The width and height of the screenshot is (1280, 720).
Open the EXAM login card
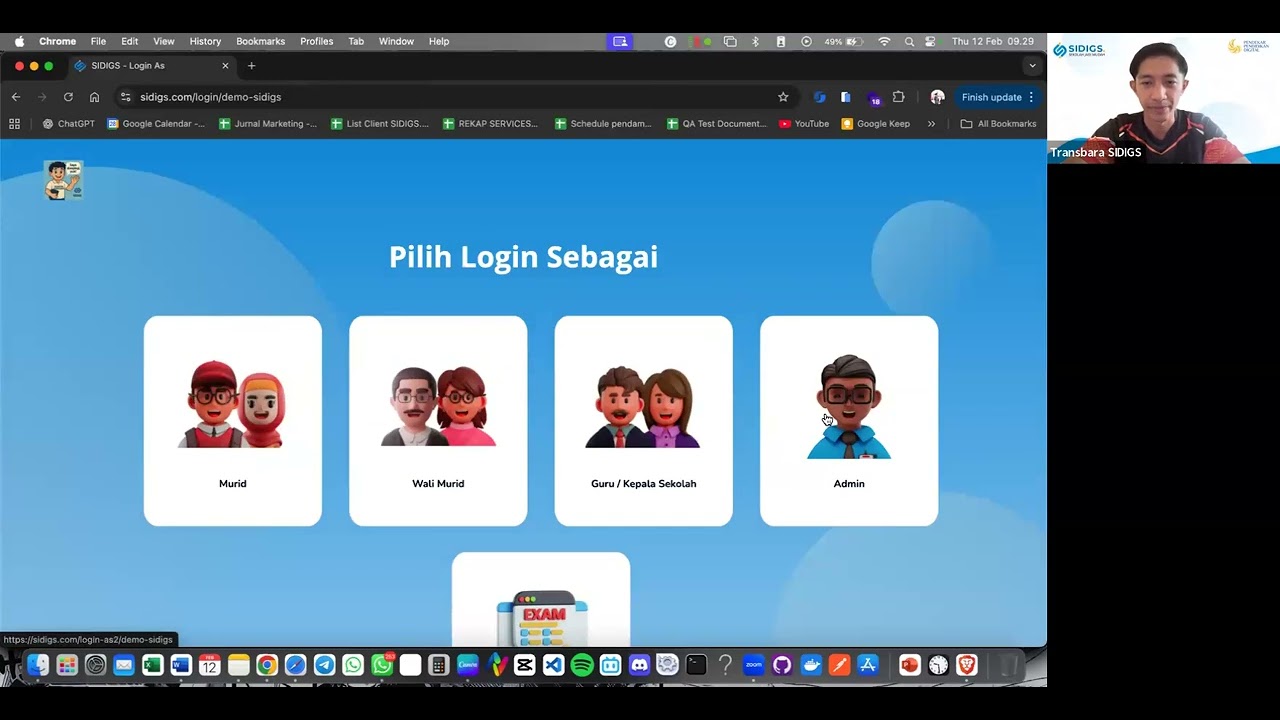541,600
